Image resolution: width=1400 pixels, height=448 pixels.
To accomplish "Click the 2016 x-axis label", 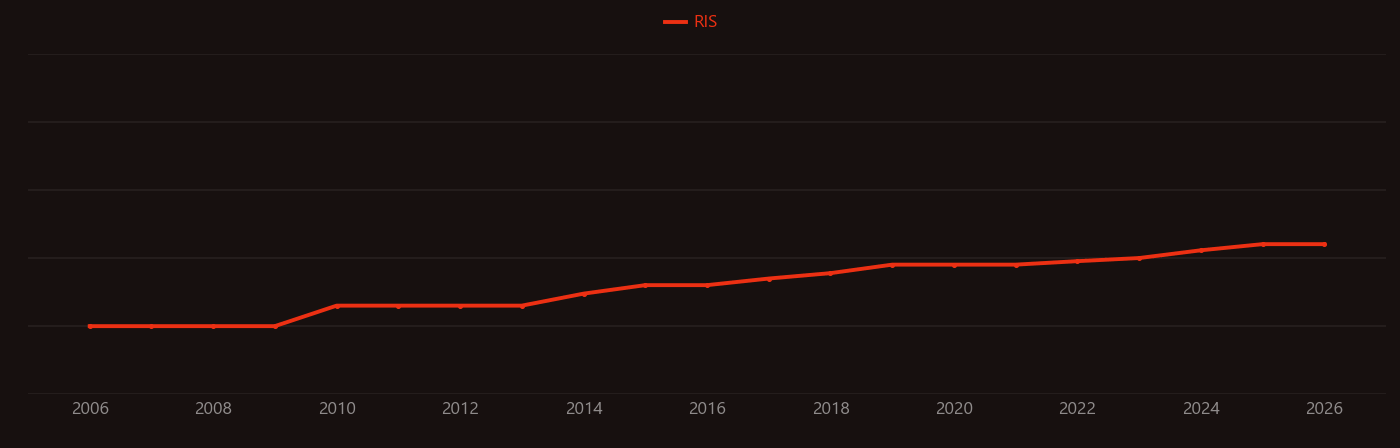I will pos(707,409).
